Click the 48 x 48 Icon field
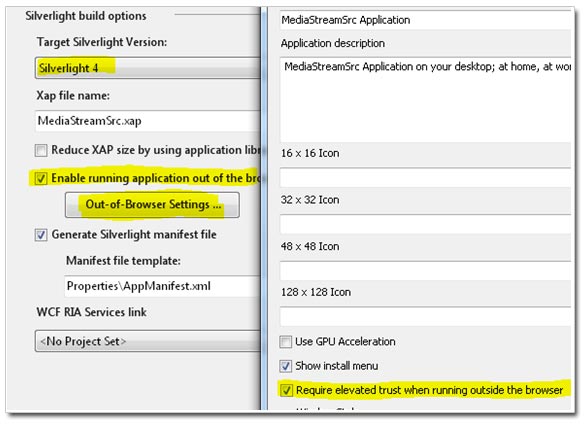The height and width of the screenshot is (424, 585). 425,271
